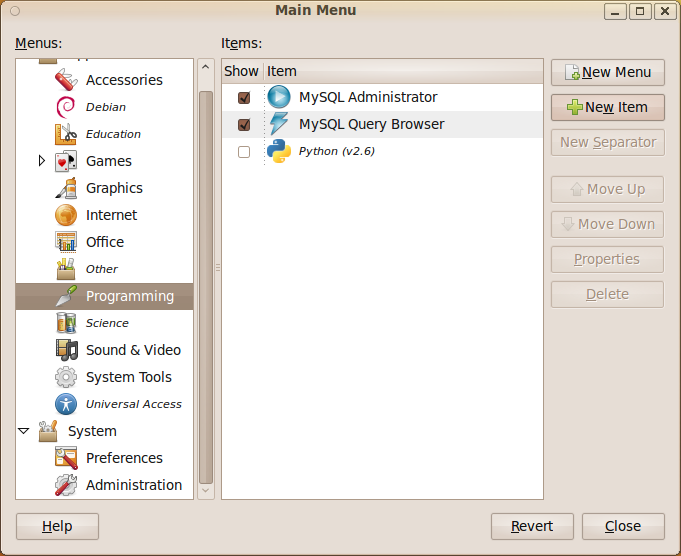
Task: Uncheck Show for MySQL Query Browser
Action: point(244,125)
